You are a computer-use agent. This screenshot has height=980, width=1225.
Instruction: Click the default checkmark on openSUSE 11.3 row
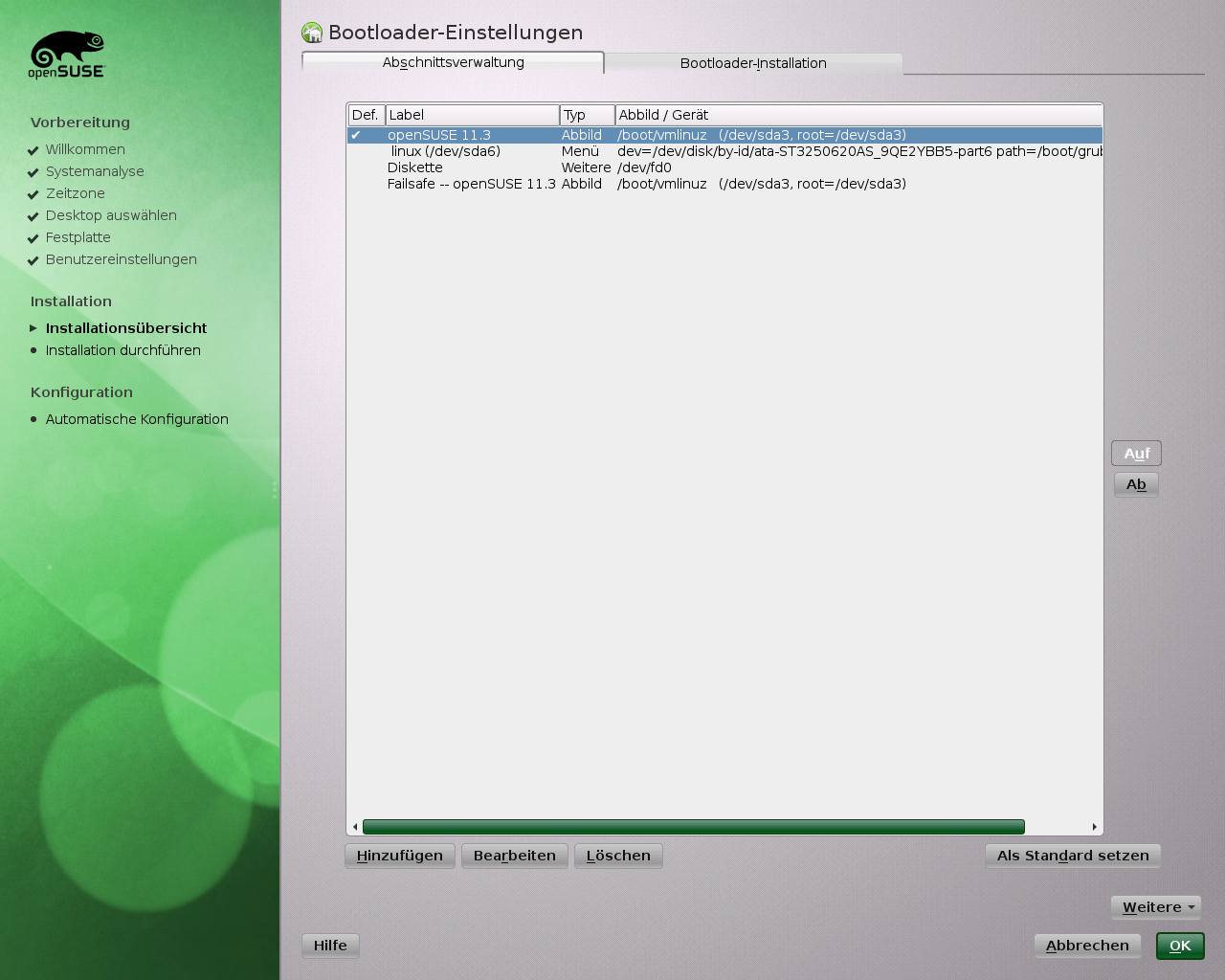point(355,135)
